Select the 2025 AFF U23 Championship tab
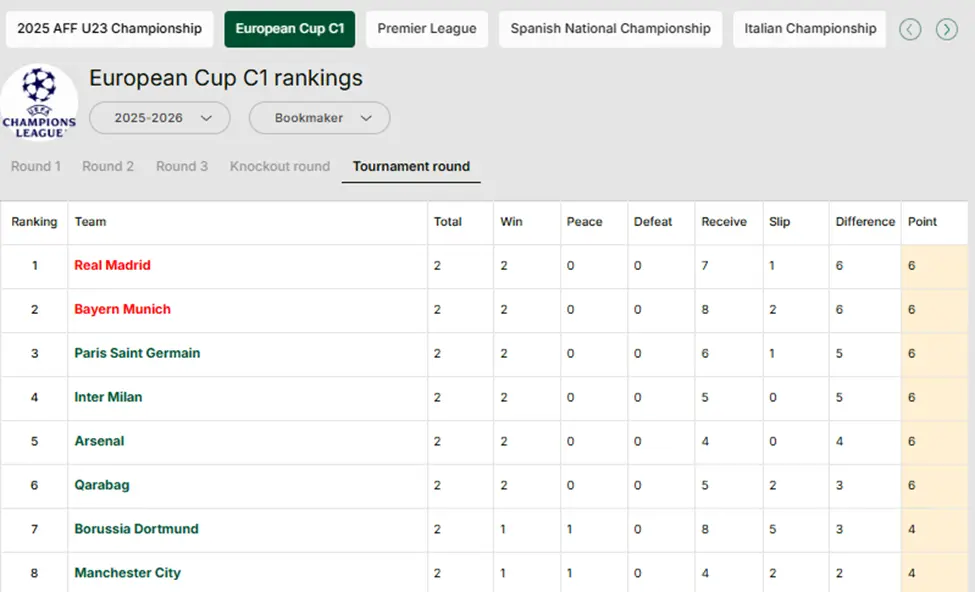Image resolution: width=975 pixels, height=592 pixels. [x=110, y=29]
